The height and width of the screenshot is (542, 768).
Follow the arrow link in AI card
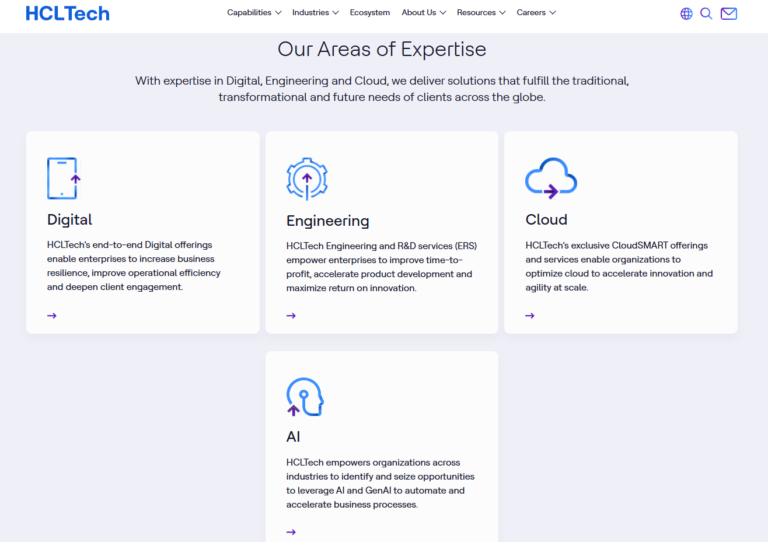(291, 532)
